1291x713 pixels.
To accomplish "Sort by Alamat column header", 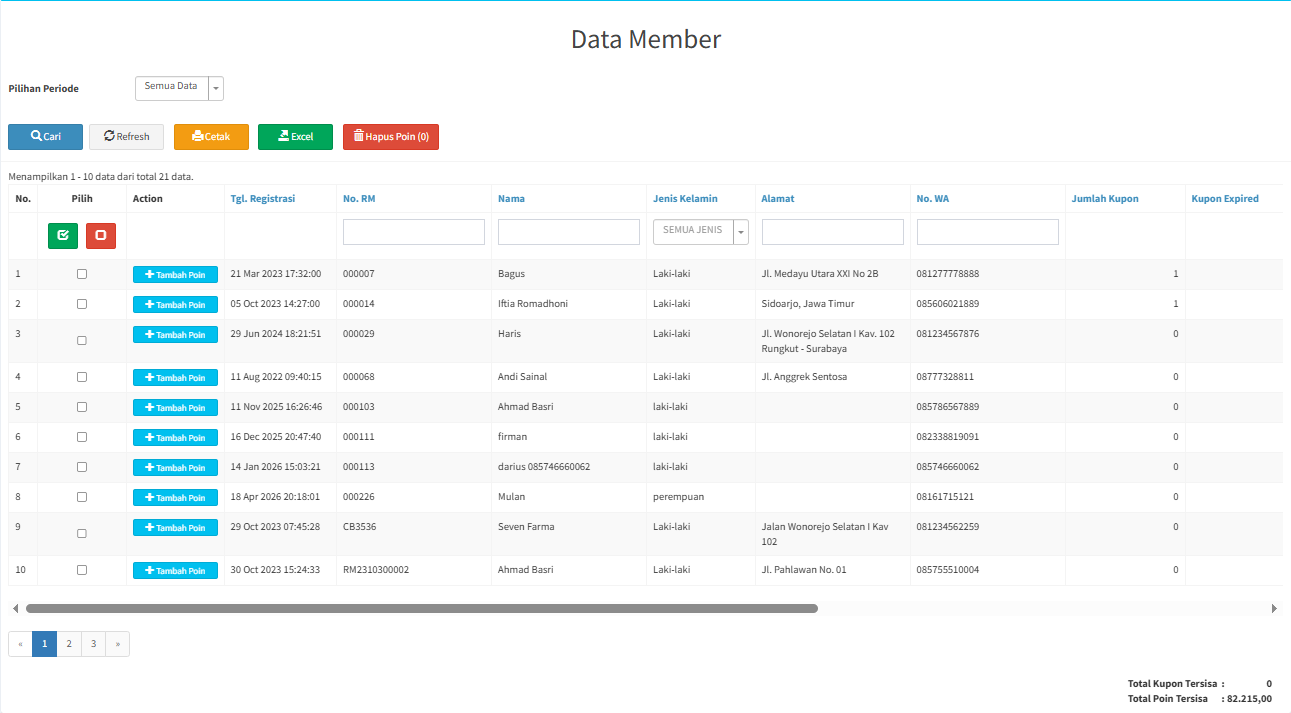I will pyautogui.click(x=778, y=198).
